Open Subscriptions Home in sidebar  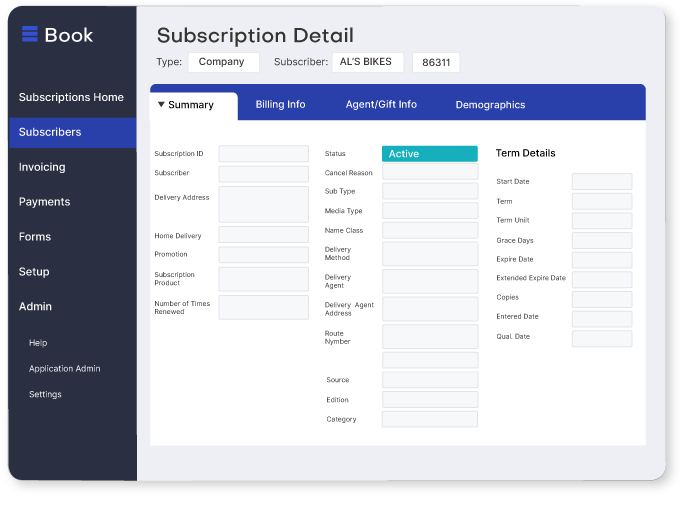tap(71, 97)
